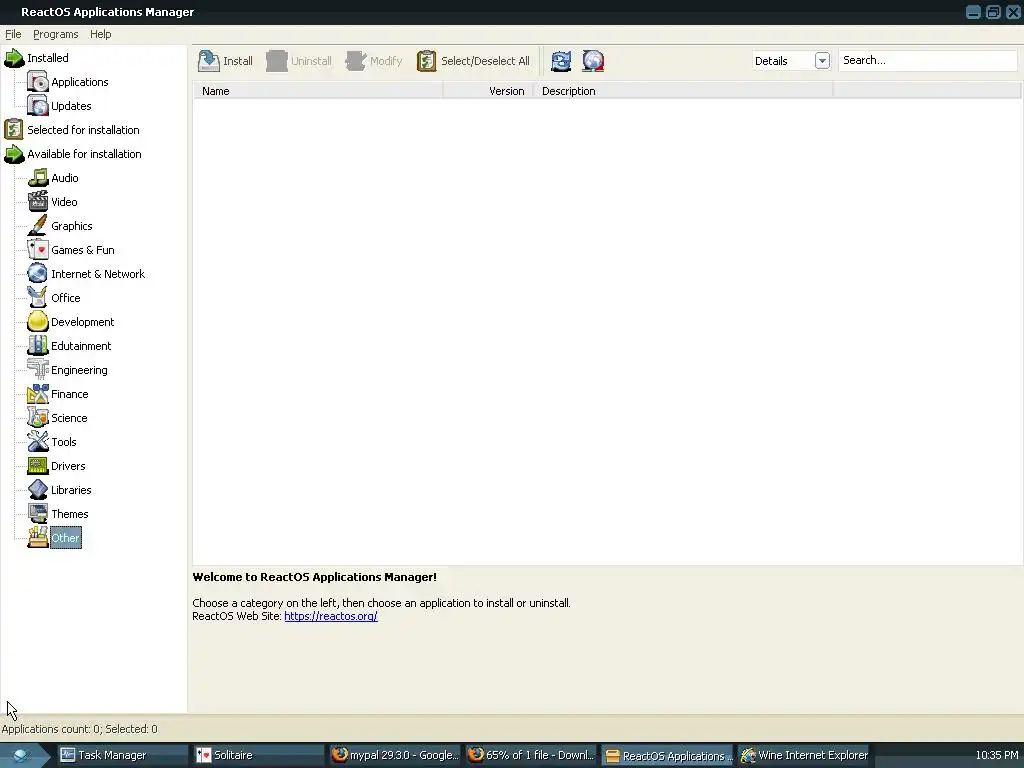Open the Finance category icon
The image size is (1024, 768).
[38, 394]
